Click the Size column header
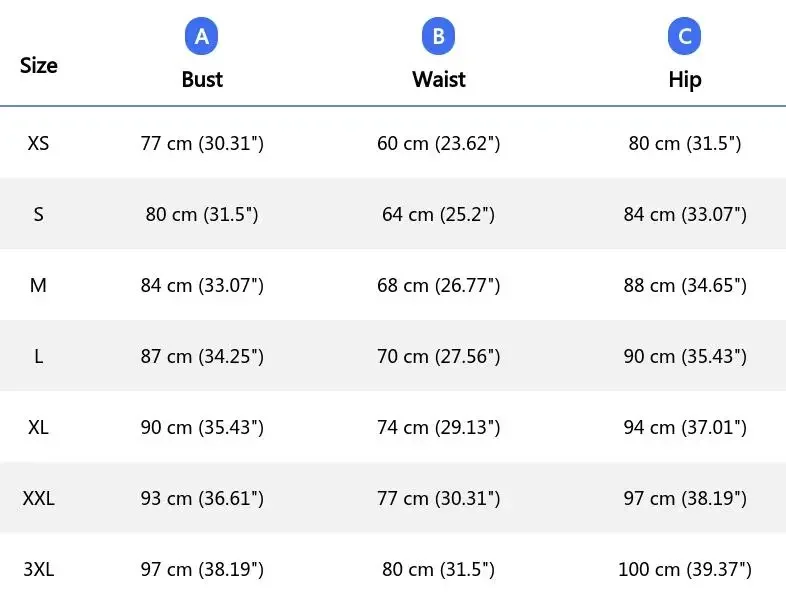Viewport: 786px width, 611px height. pos(39,66)
